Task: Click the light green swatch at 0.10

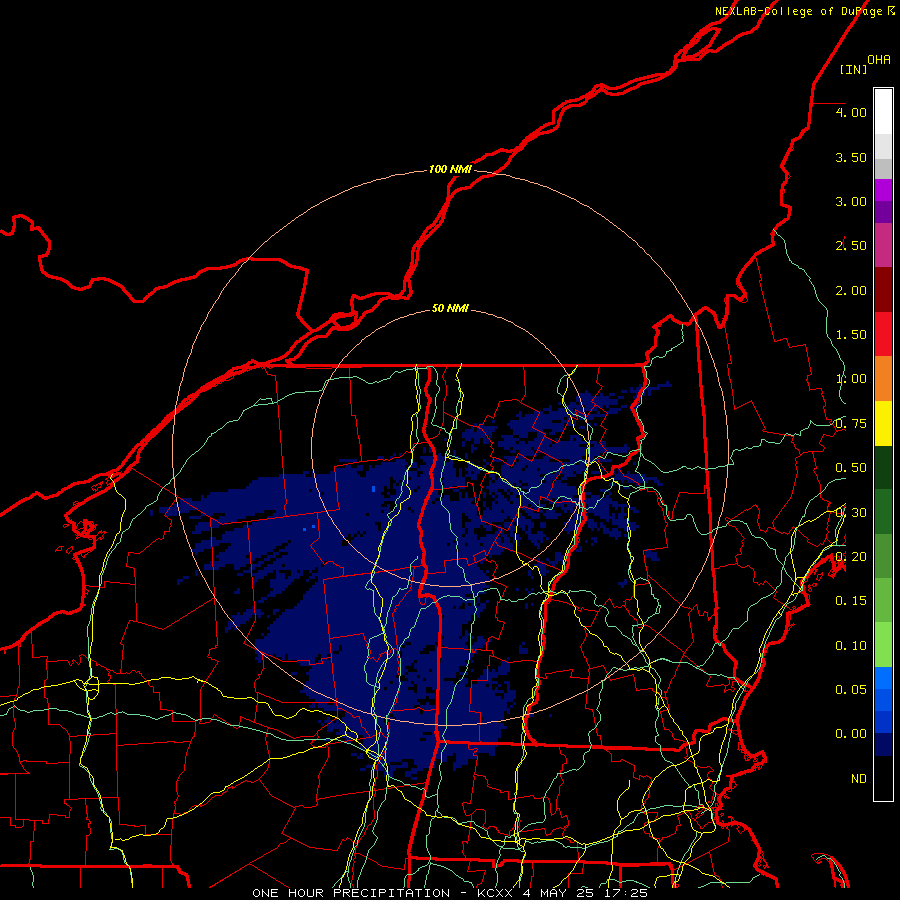Action: click(883, 645)
